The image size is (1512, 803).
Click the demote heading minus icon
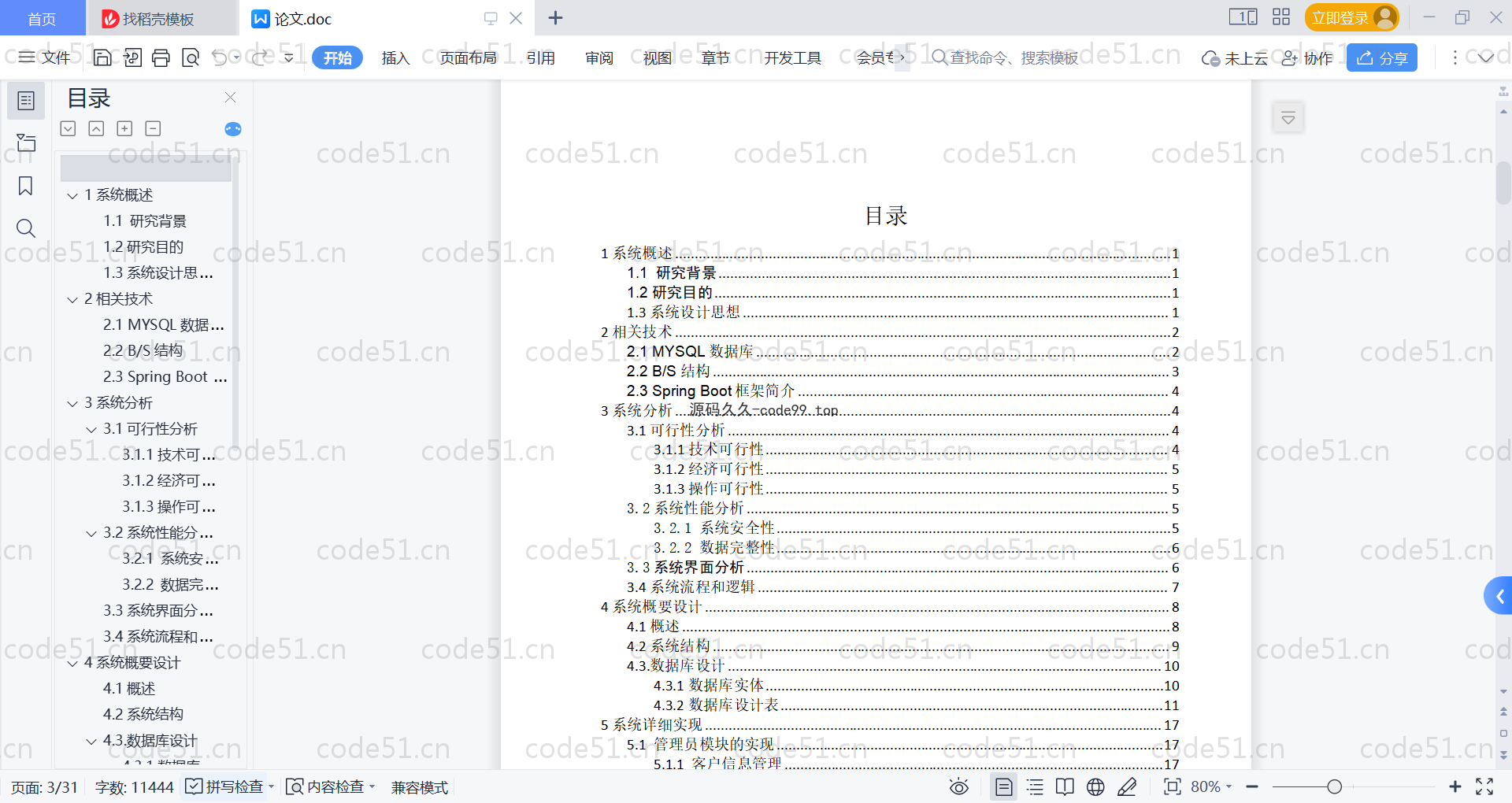[x=154, y=128]
